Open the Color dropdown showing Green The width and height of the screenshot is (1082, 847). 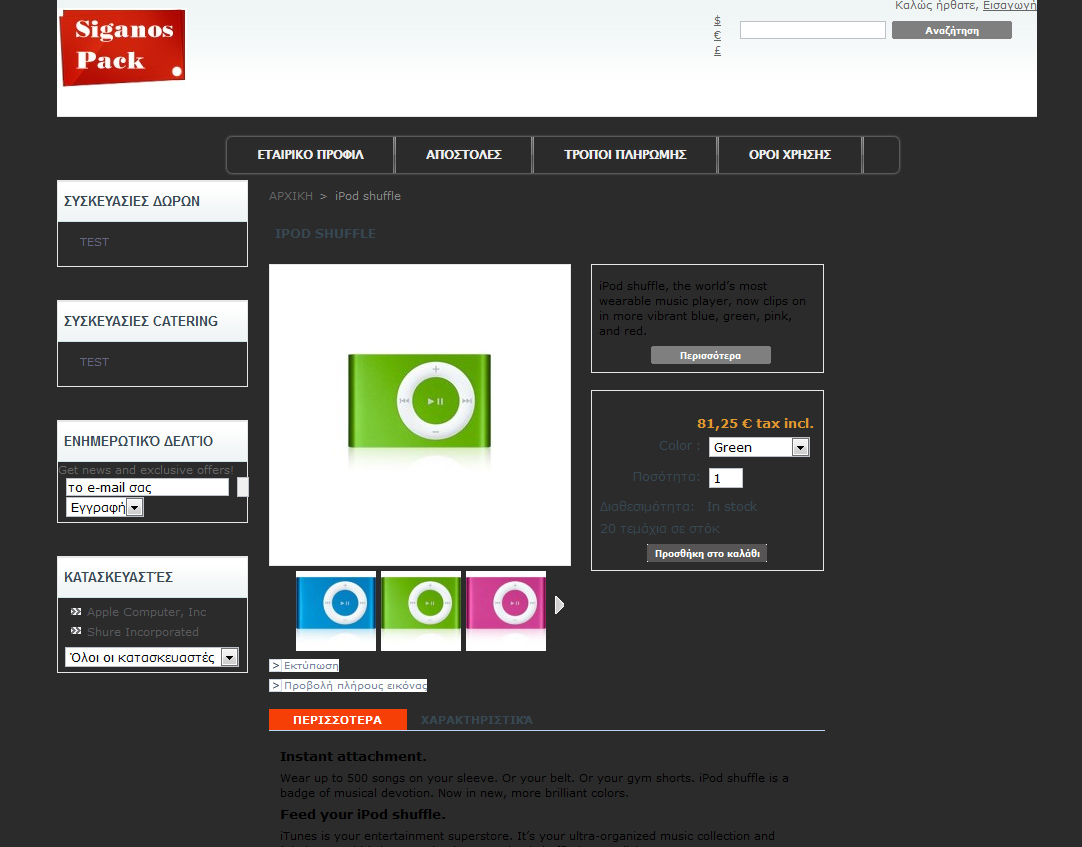[x=759, y=447]
